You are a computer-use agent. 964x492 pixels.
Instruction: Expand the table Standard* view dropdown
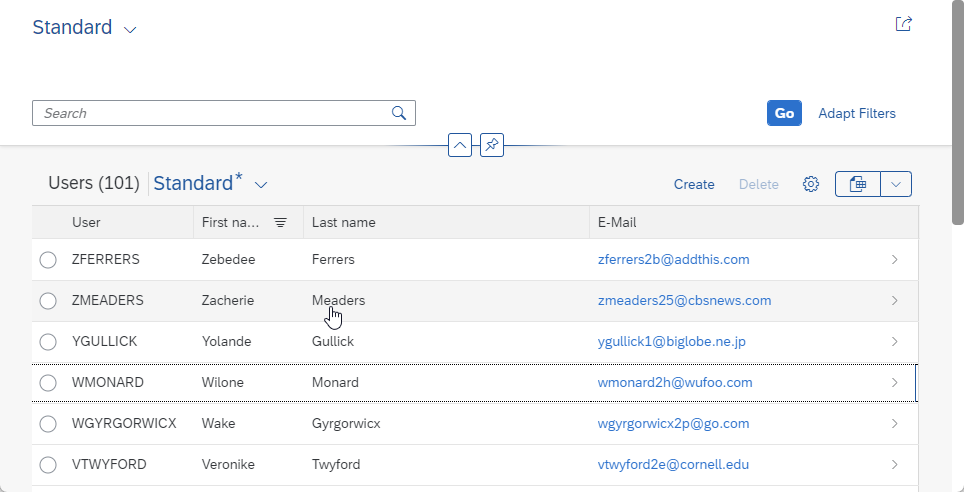point(261,184)
